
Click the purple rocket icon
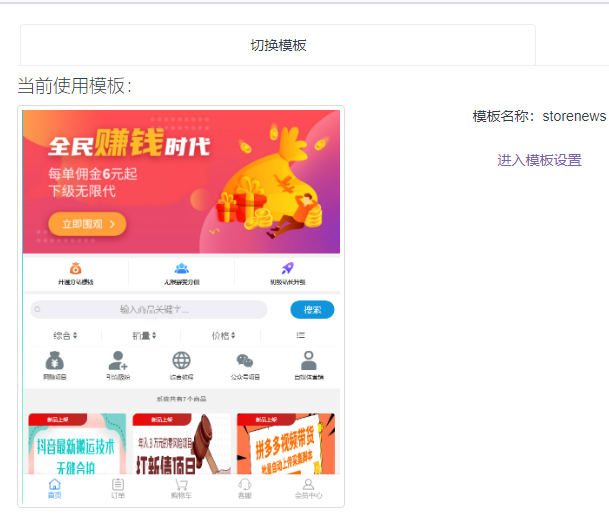point(287,269)
